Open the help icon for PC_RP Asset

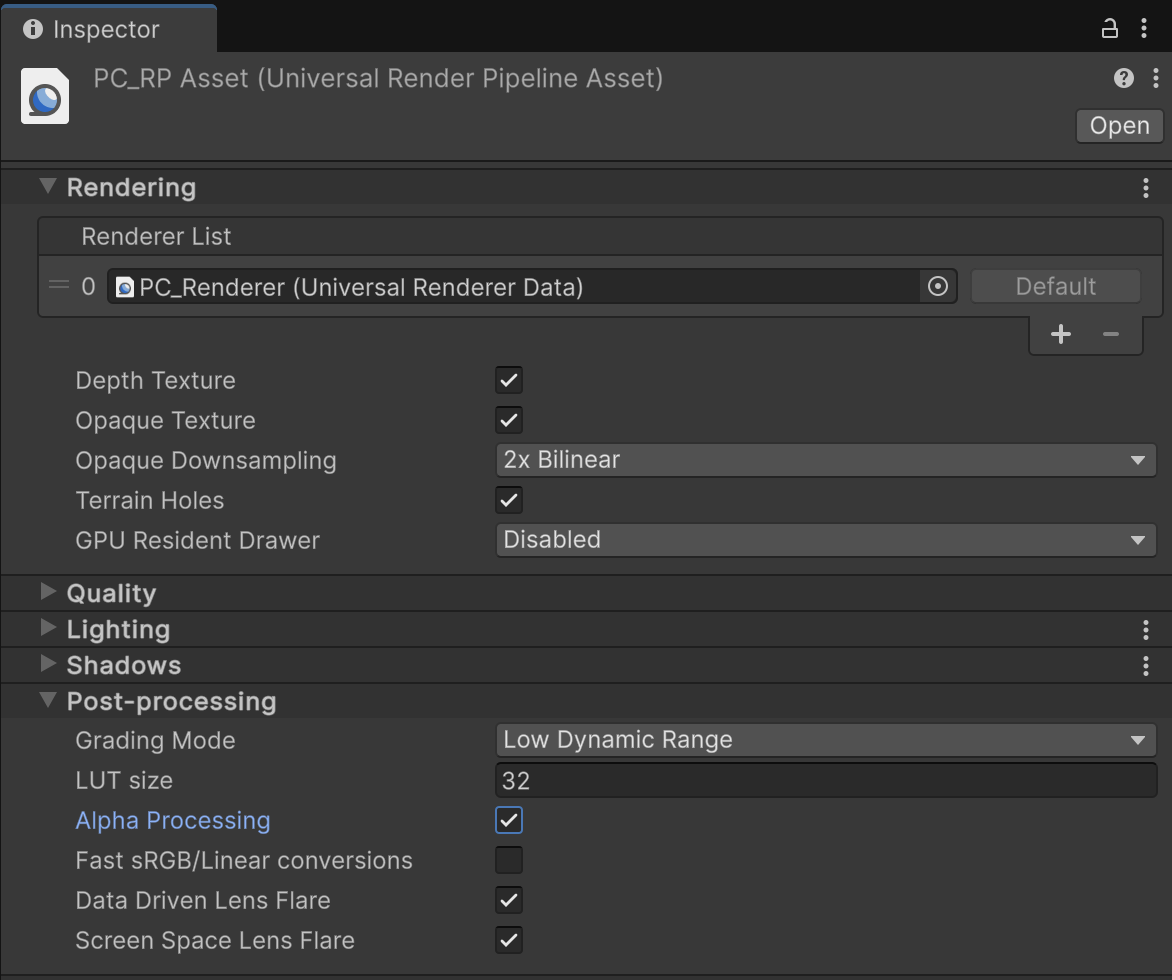click(x=1122, y=78)
